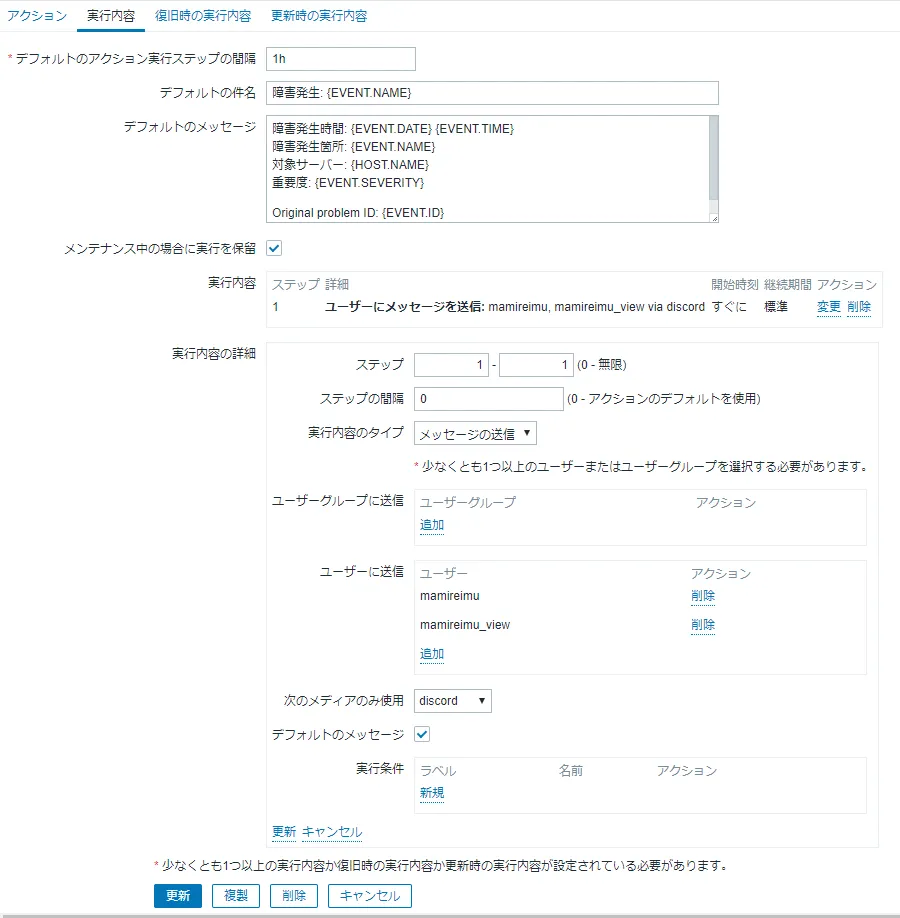Viewport: 900px width, 918px height.
Task: Remove user mamireimu_view with 削除
Action: pos(703,625)
